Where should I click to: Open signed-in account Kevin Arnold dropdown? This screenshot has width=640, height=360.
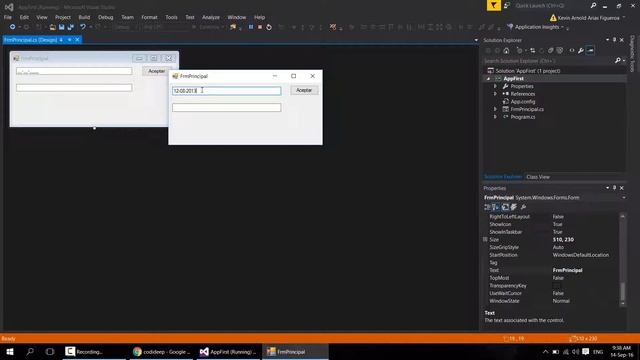[x=588, y=18]
